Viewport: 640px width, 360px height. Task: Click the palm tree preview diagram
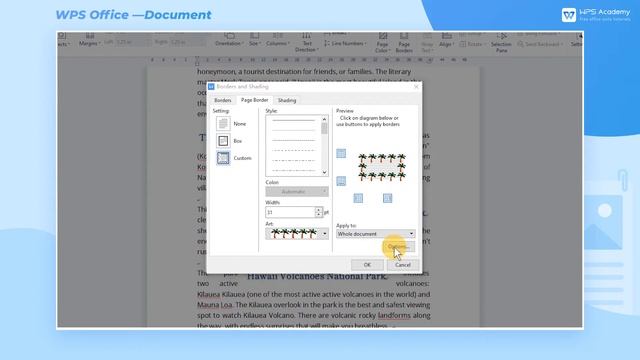pyautogui.click(x=382, y=167)
